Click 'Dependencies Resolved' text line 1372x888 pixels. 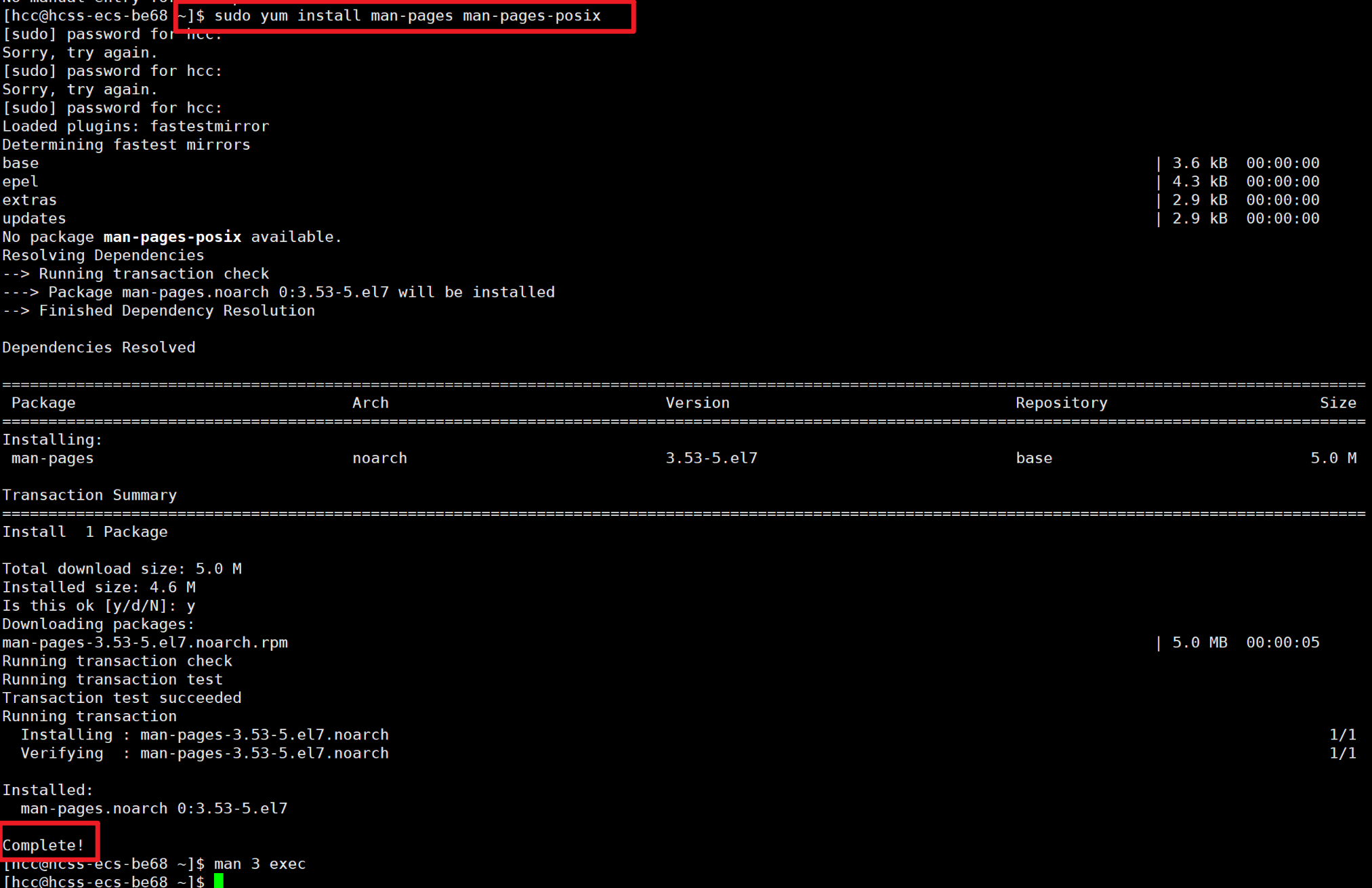pyautogui.click(x=99, y=348)
